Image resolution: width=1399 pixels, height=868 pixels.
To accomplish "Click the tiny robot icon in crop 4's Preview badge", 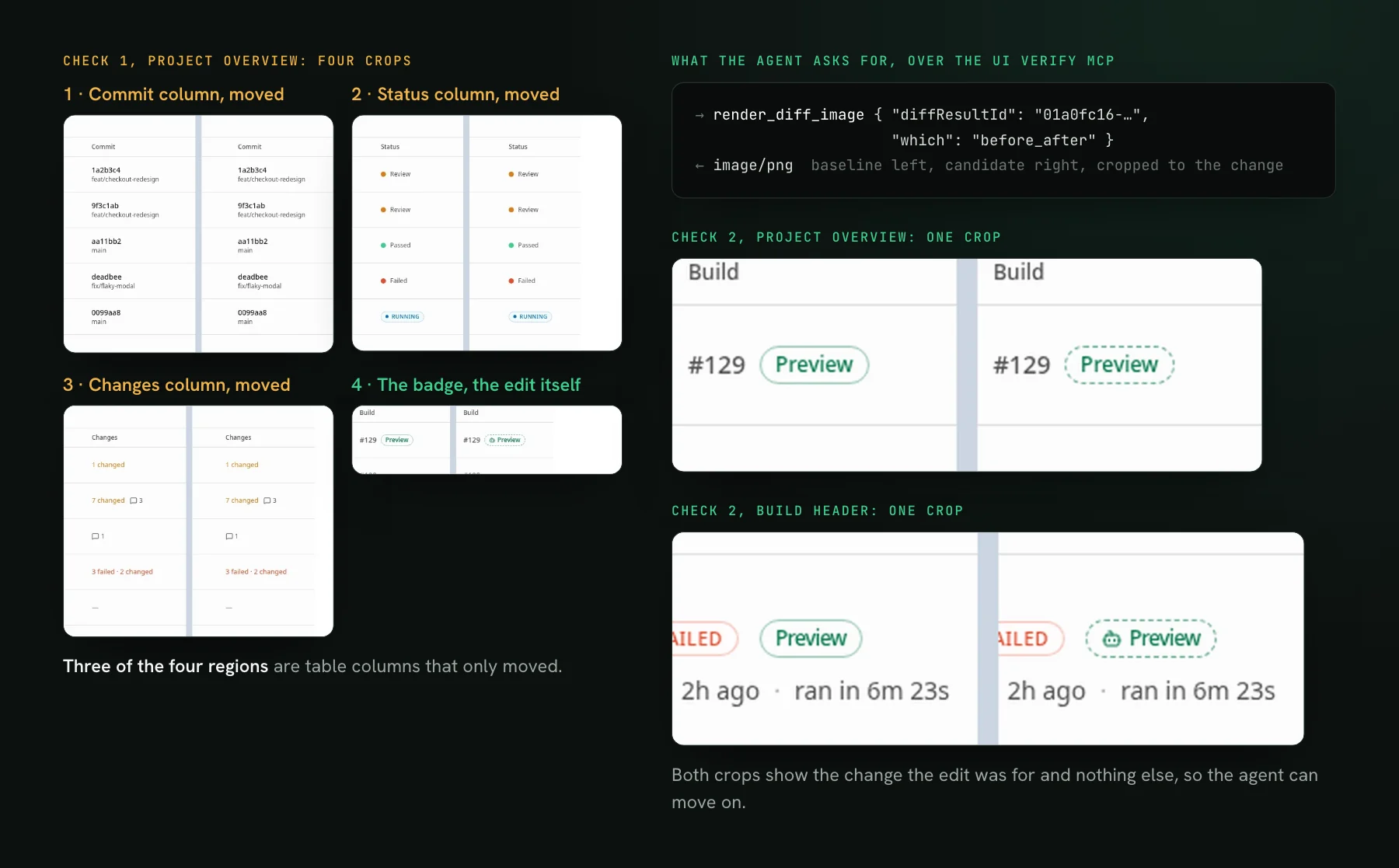I will tap(492, 440).
